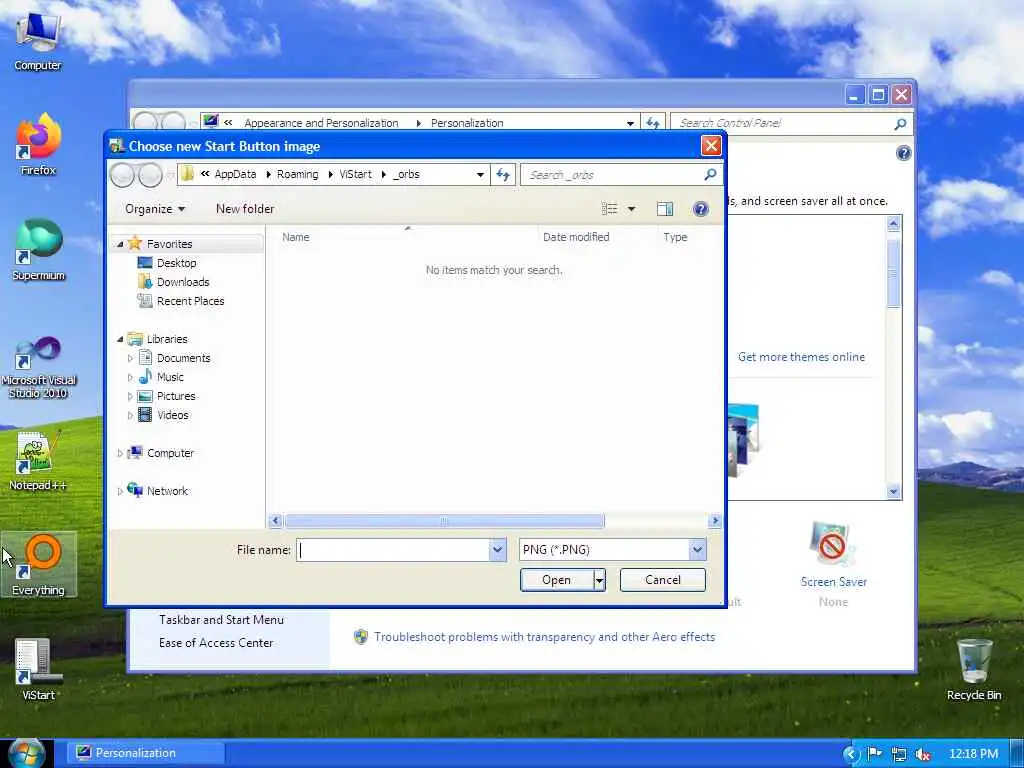
Task: Click the Open button
Action: pos(556,580)
